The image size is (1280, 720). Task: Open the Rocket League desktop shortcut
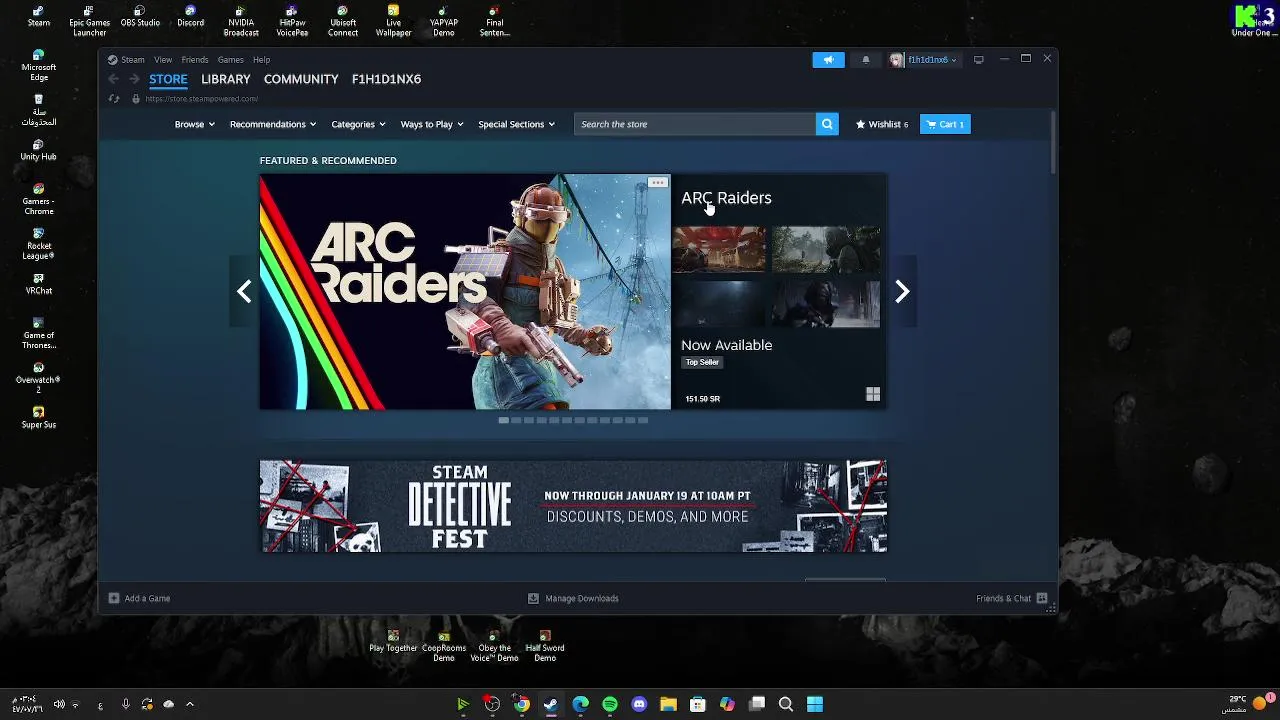point(38,244)
